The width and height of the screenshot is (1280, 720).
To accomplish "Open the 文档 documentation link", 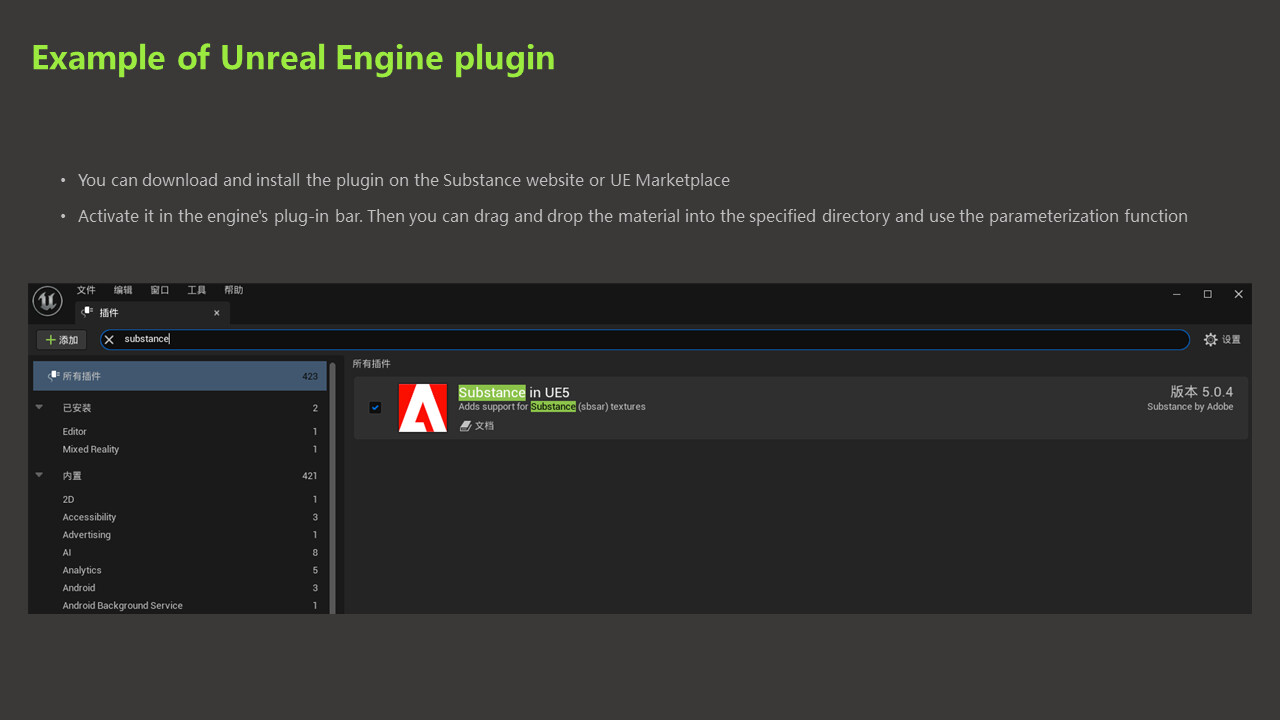I will 477,426.
